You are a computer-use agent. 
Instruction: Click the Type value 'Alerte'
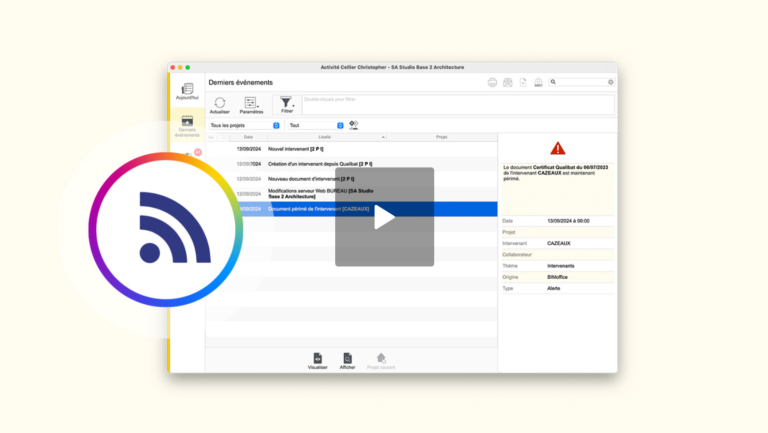click(x=553, y=289)
